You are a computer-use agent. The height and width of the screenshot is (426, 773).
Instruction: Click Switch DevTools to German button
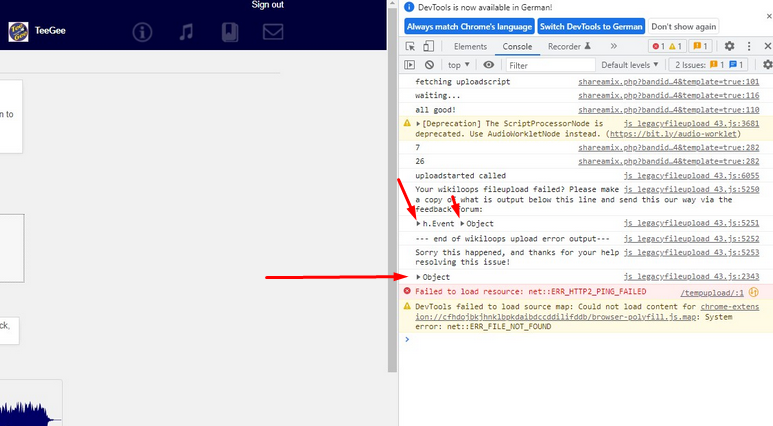click(x=591, y=27)
